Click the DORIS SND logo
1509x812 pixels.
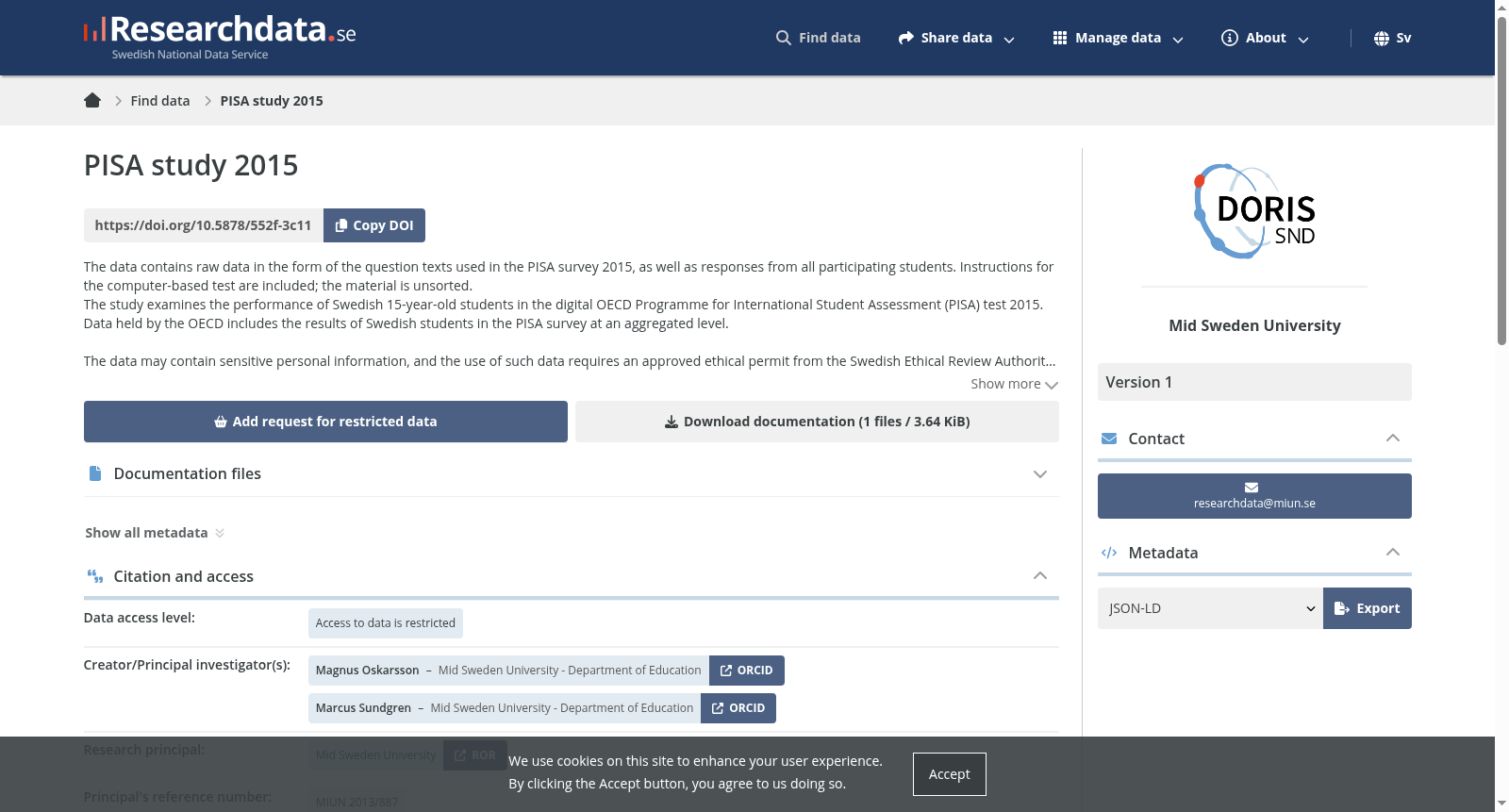(x=1254, y=211)
